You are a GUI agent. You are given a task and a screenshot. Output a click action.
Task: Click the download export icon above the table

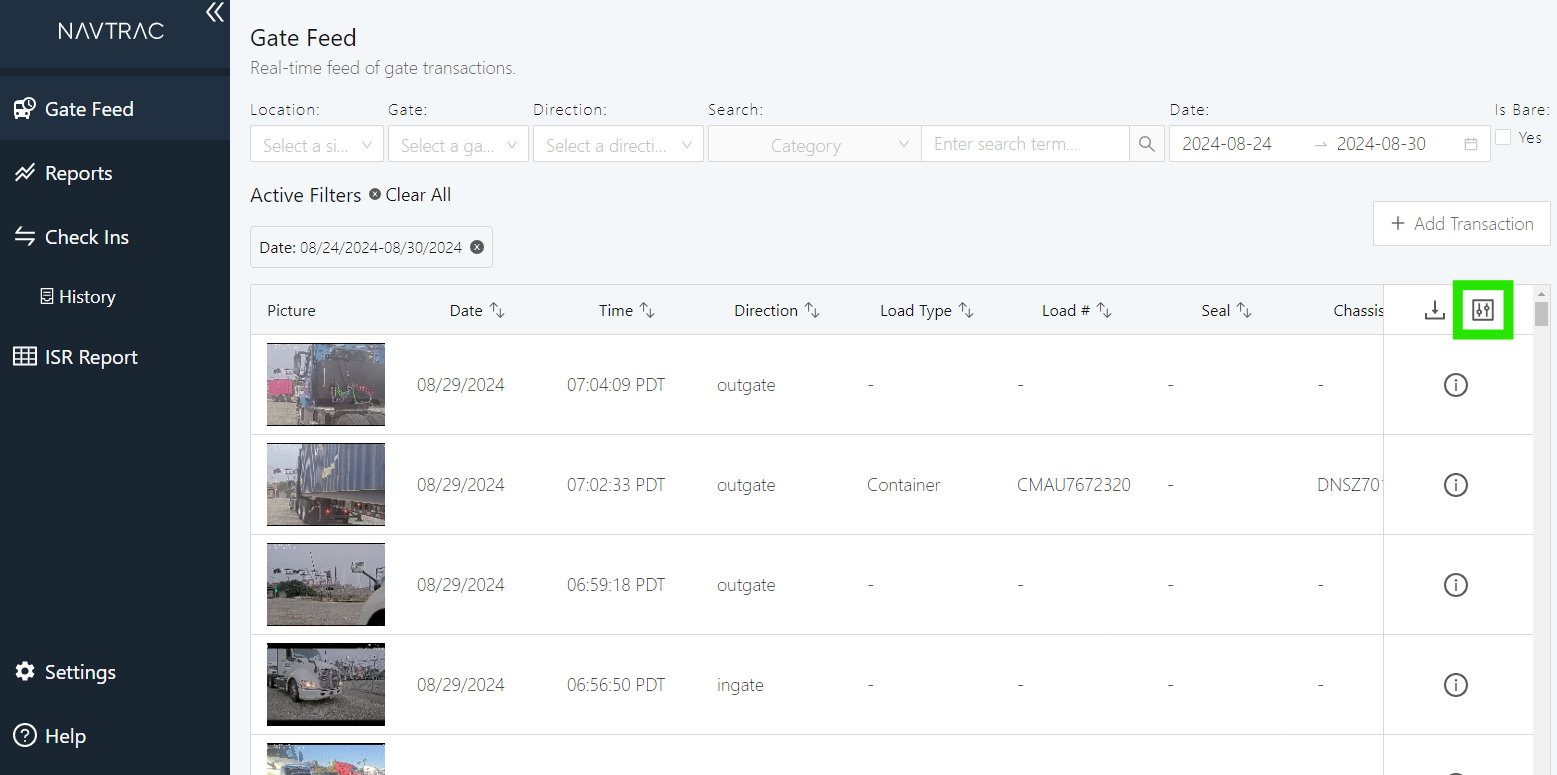[x=1435, y=310]
